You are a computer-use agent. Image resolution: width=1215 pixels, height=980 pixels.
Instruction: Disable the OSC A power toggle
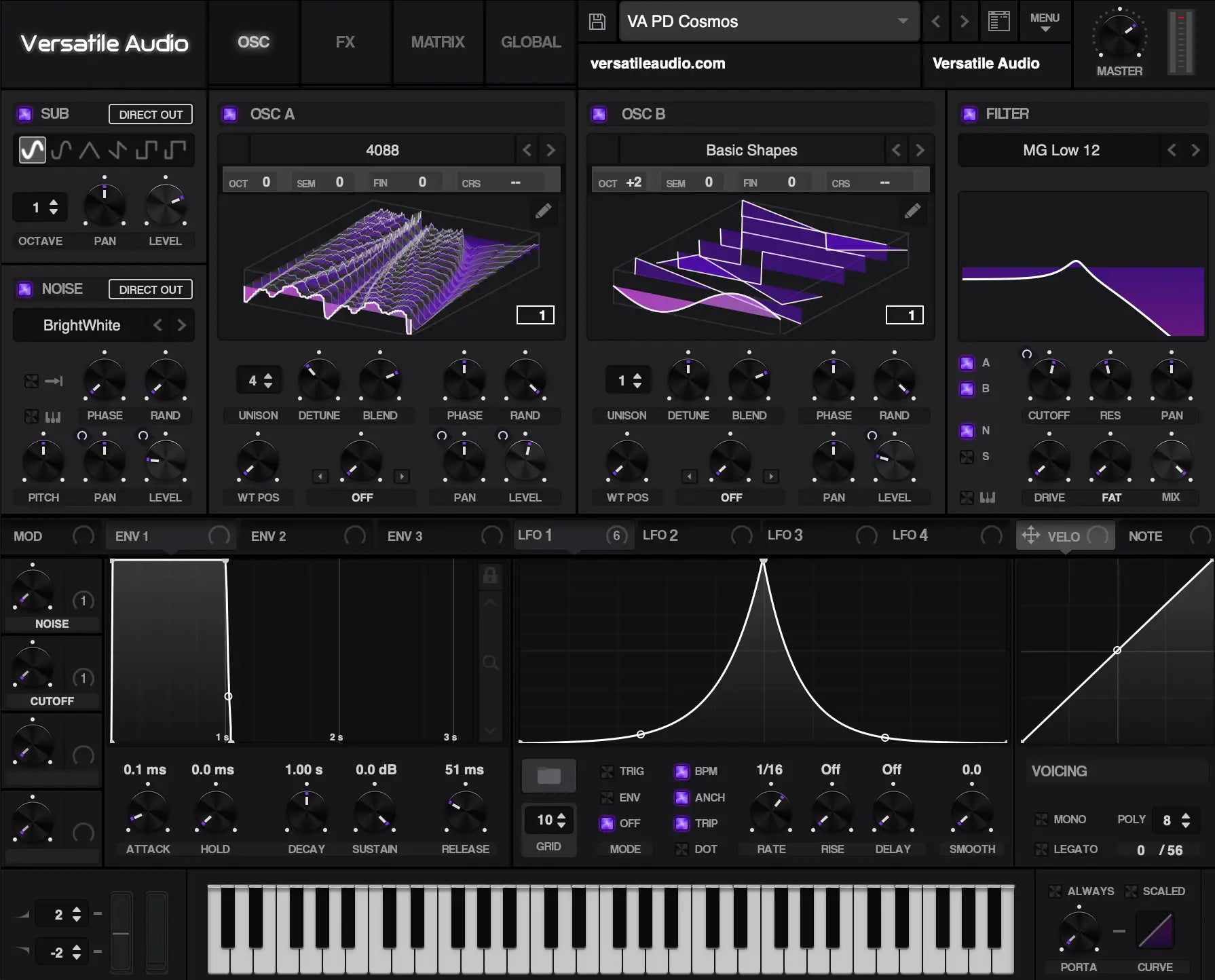tap(230, 114)
